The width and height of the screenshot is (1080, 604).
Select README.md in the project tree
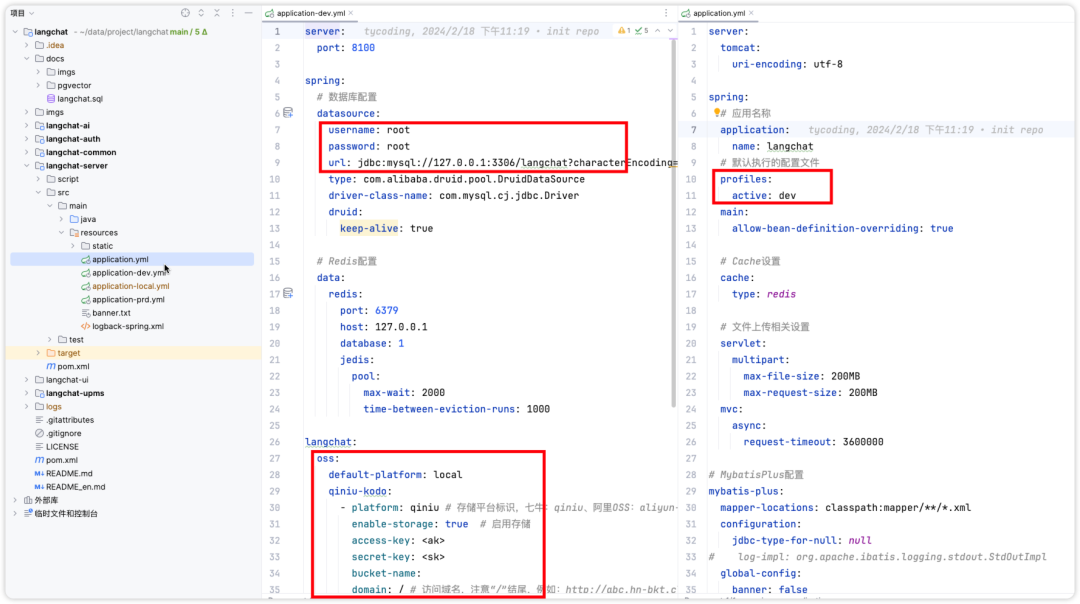click(x=69, y=474)
